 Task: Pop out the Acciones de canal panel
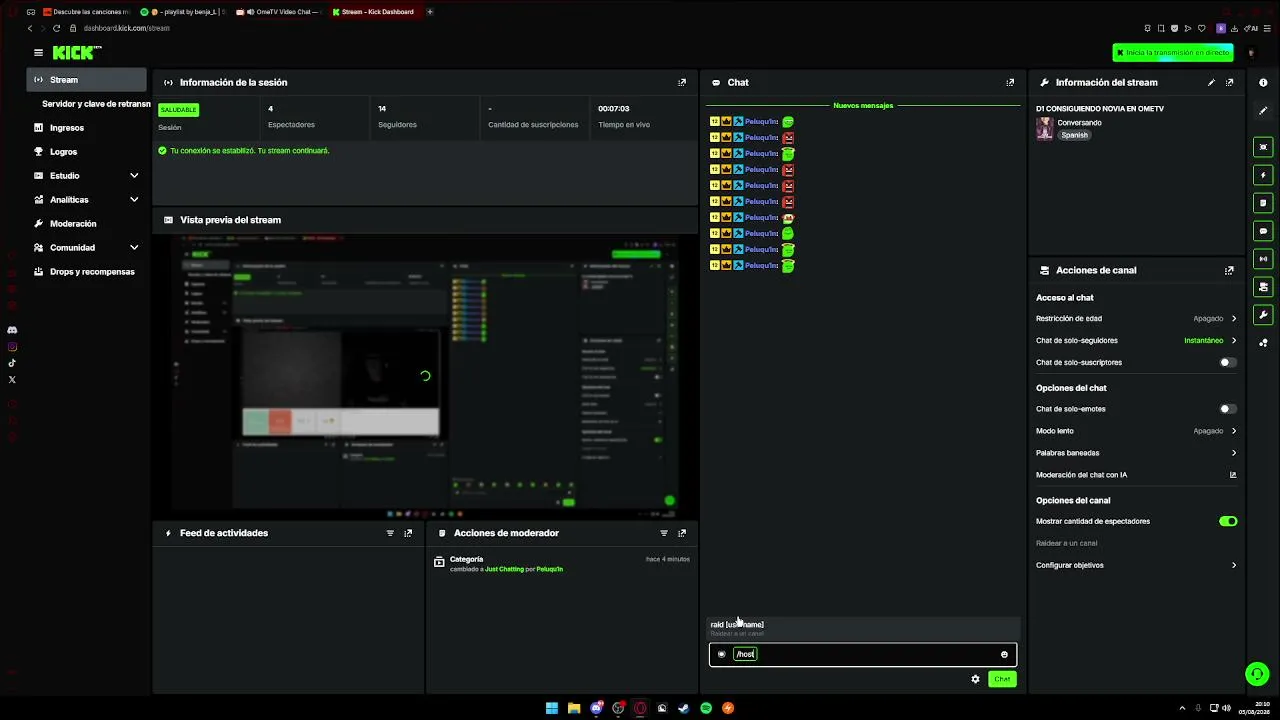pyautogui.click(x=1229, y=270)
